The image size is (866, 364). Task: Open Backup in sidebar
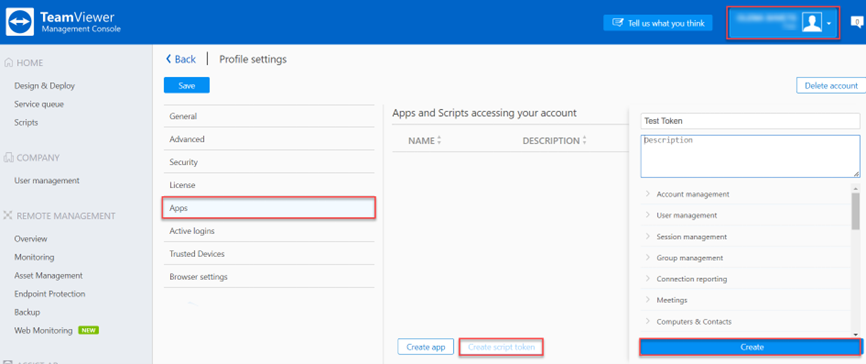[x=27, y=312]
